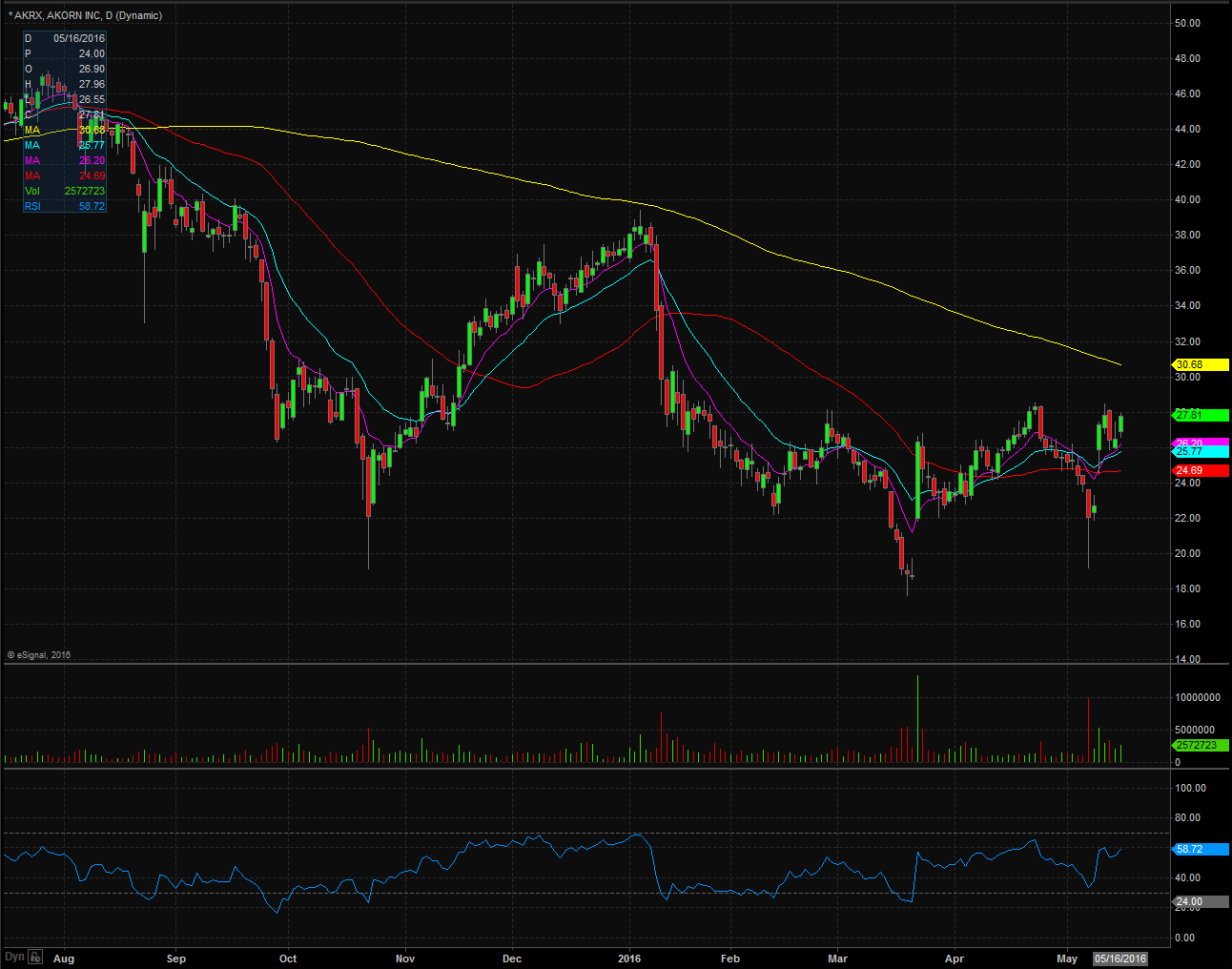Image resolution: width=1232 pixels, height=969 pixels.
Task: Click the Aug label on the time axis
Action: (64, 959)
